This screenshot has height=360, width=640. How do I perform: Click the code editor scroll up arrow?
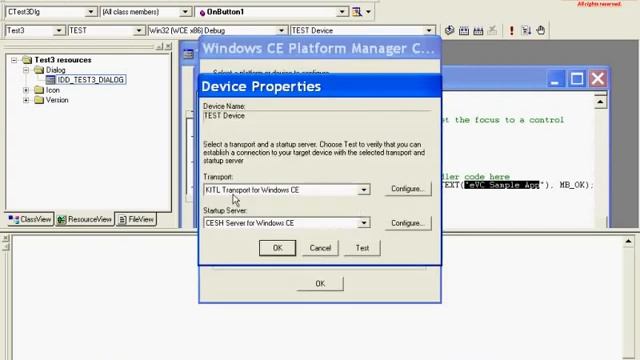click(x=600, y=101)
